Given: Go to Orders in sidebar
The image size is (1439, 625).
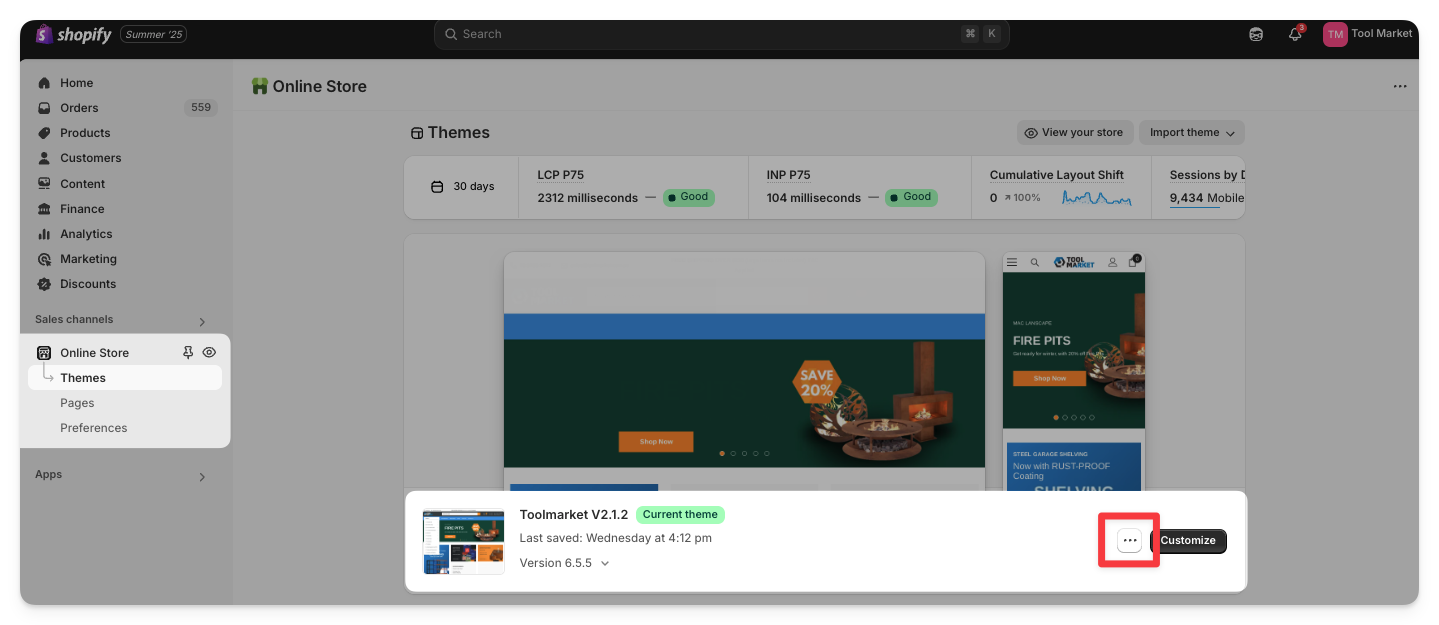Looking at the screenshot, I should coord(79,108).
